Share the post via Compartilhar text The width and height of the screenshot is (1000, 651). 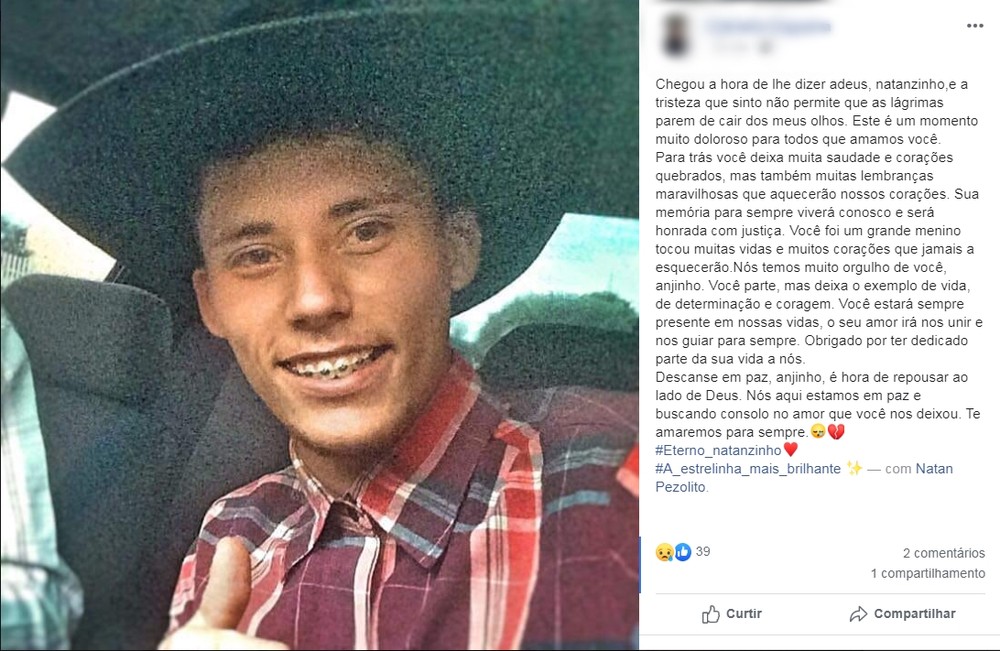[x=915, y=613]
